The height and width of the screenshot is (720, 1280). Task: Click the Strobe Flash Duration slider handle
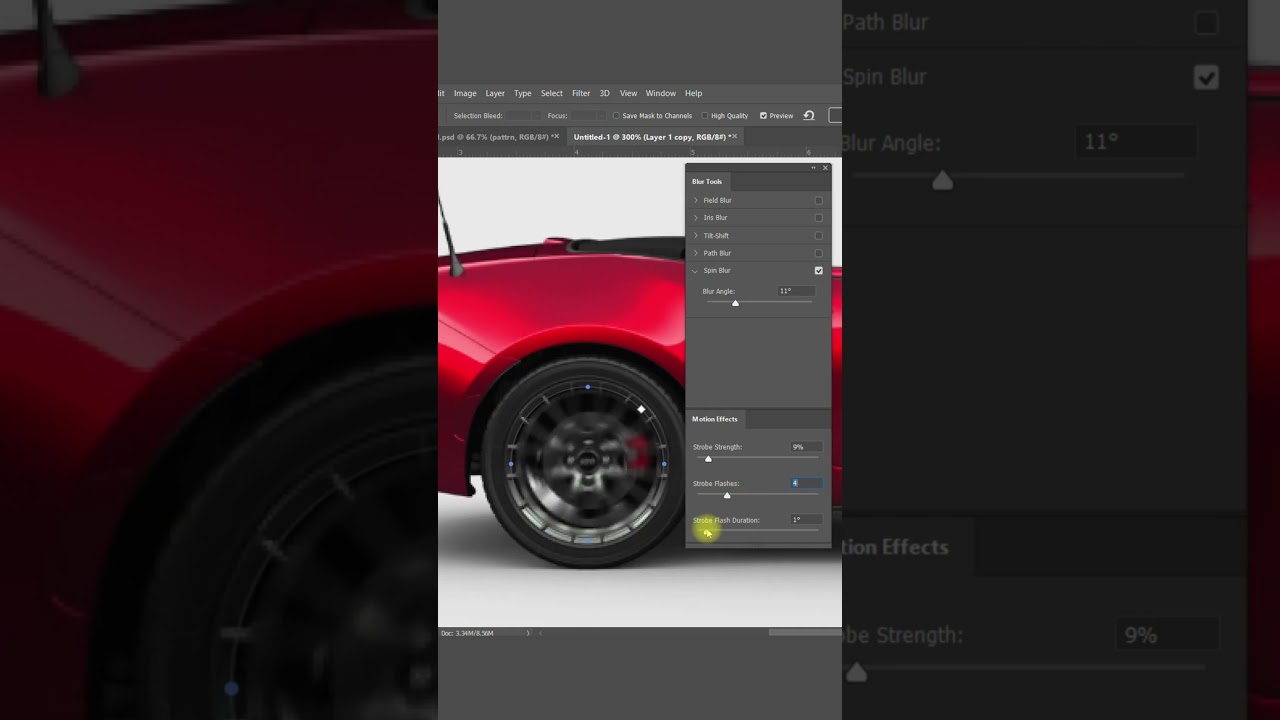[x=706, y=532]
